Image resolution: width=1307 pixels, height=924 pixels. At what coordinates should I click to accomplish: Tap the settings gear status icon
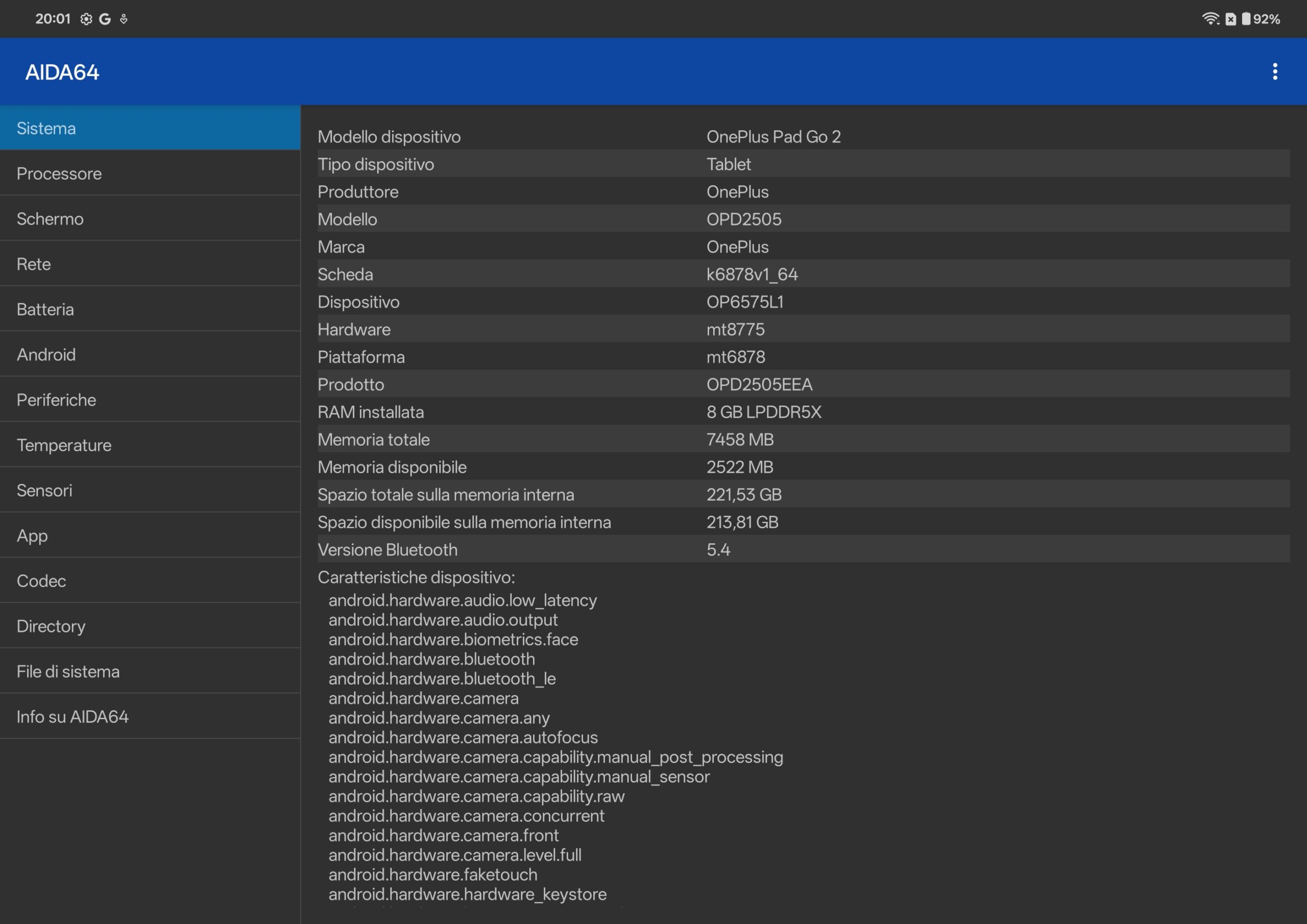tap(86, 19)
